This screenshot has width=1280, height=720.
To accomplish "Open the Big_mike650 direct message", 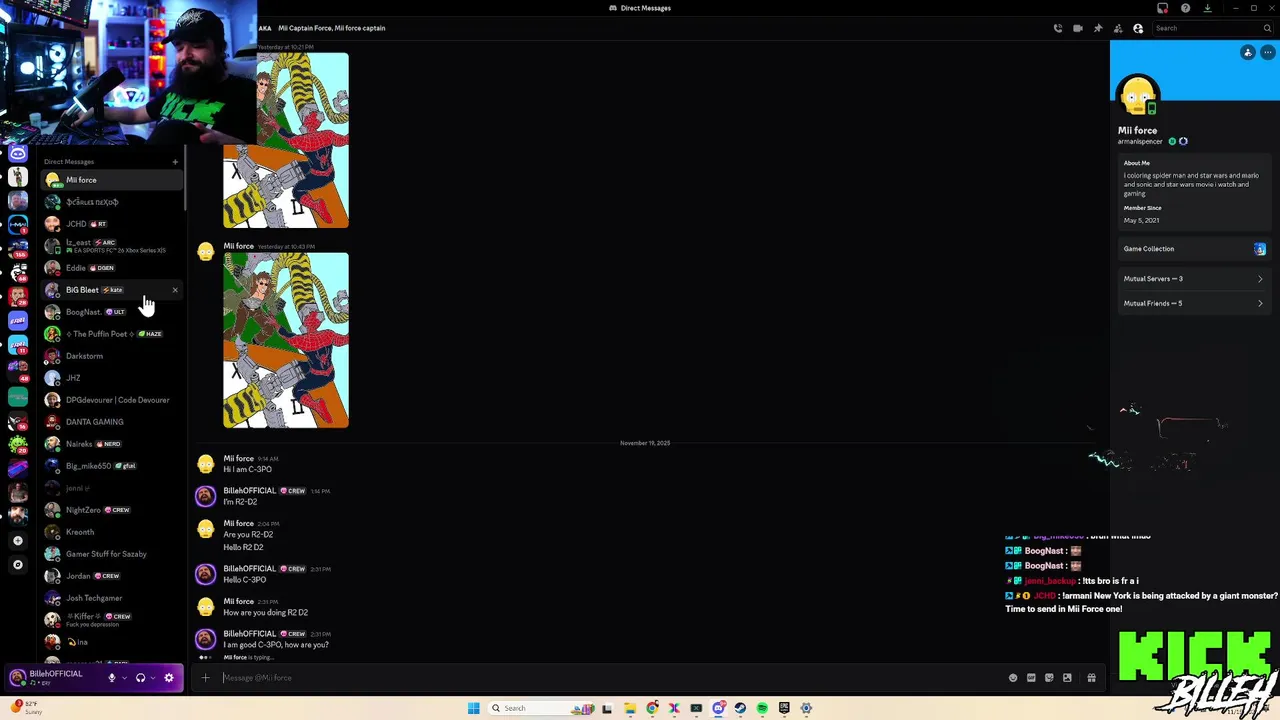I will coord(112,466).
